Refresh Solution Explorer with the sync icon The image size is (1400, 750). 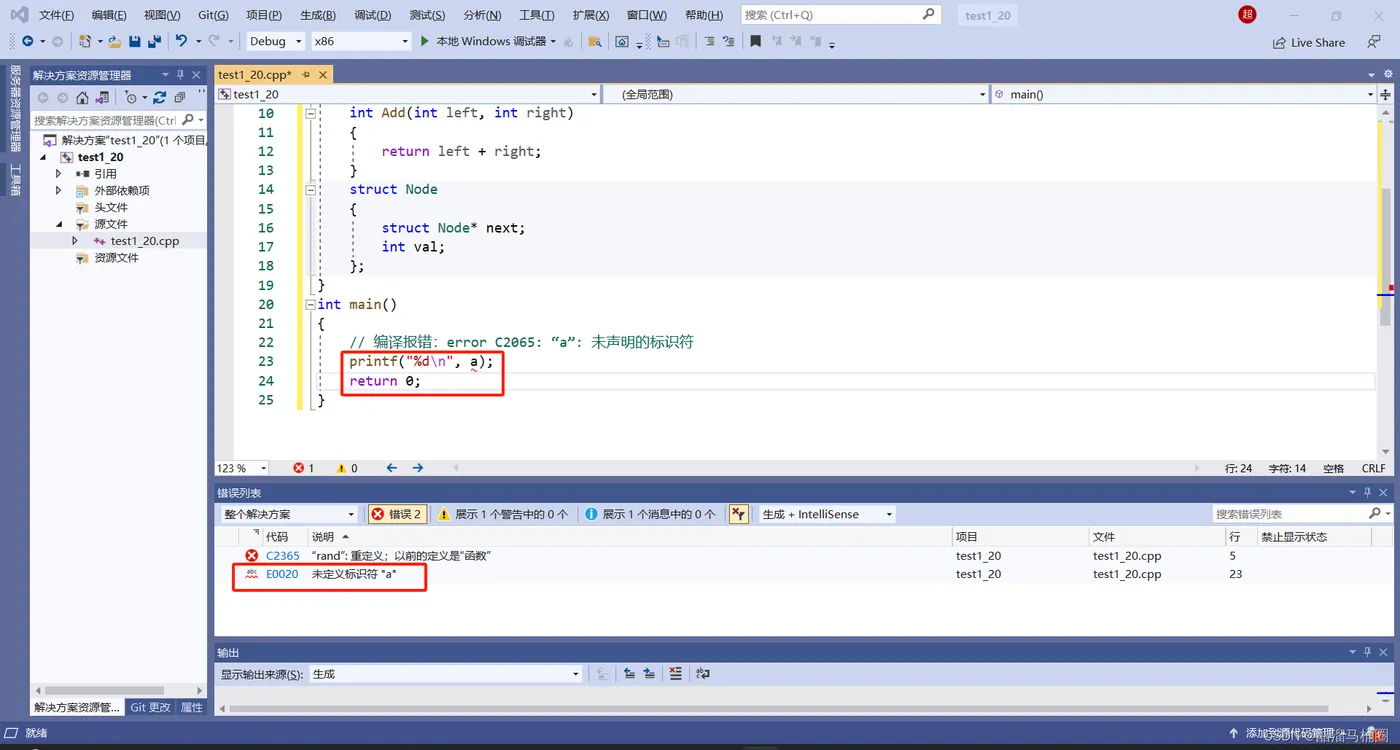pyautogui.click(x=160, y=97)
